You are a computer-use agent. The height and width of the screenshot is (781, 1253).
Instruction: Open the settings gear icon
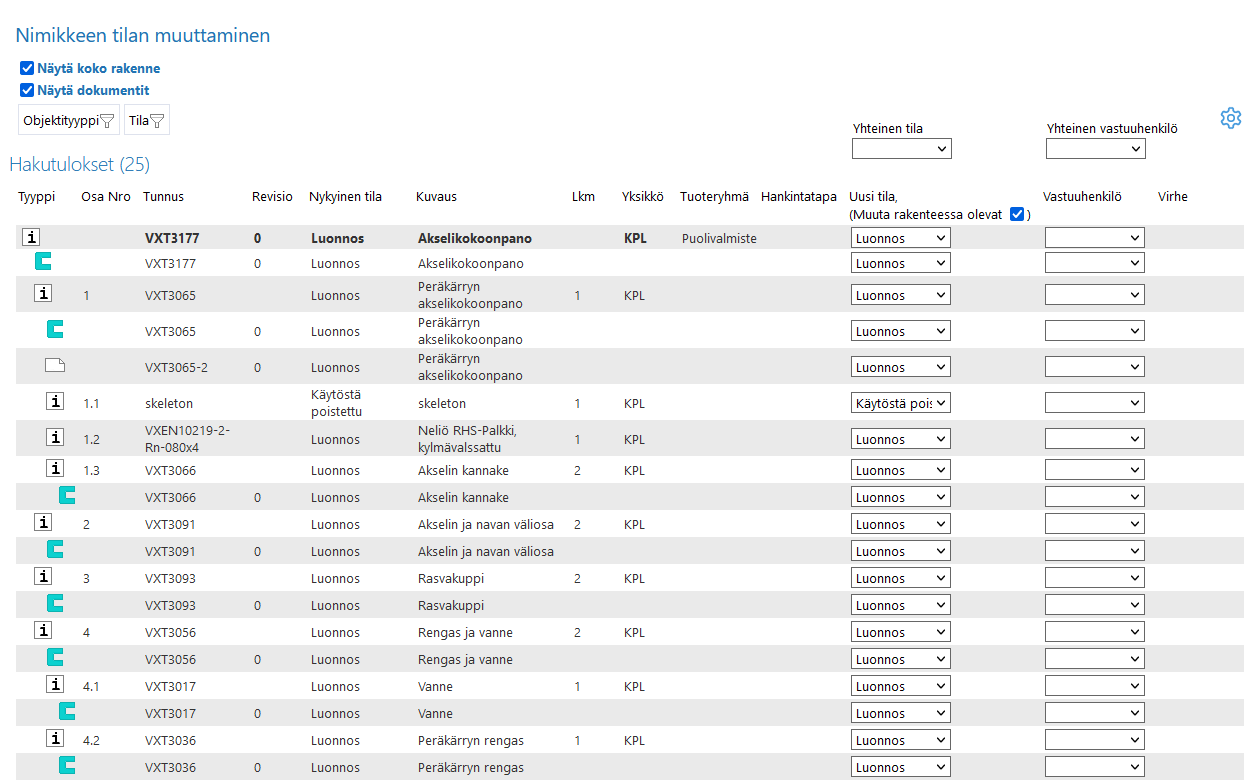pos(1230,118)
